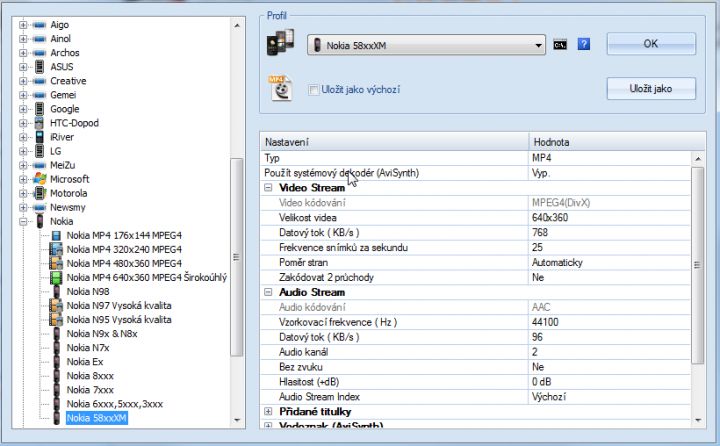Select Nokia 7xxx profile
720x446 pixels.
click(x=90, y=390)
